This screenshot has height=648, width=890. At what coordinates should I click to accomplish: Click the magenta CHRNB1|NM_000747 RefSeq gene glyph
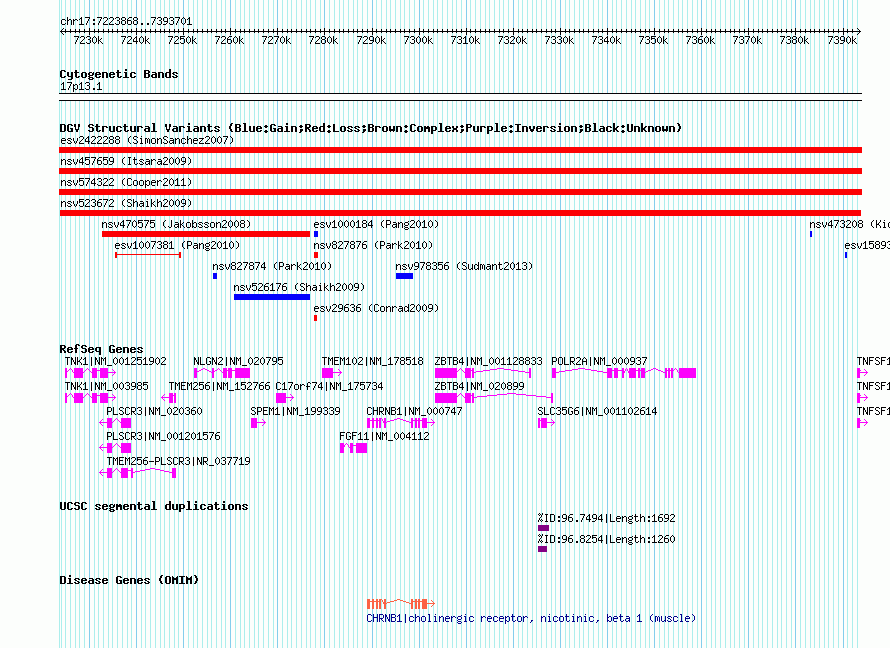point(401,423)
